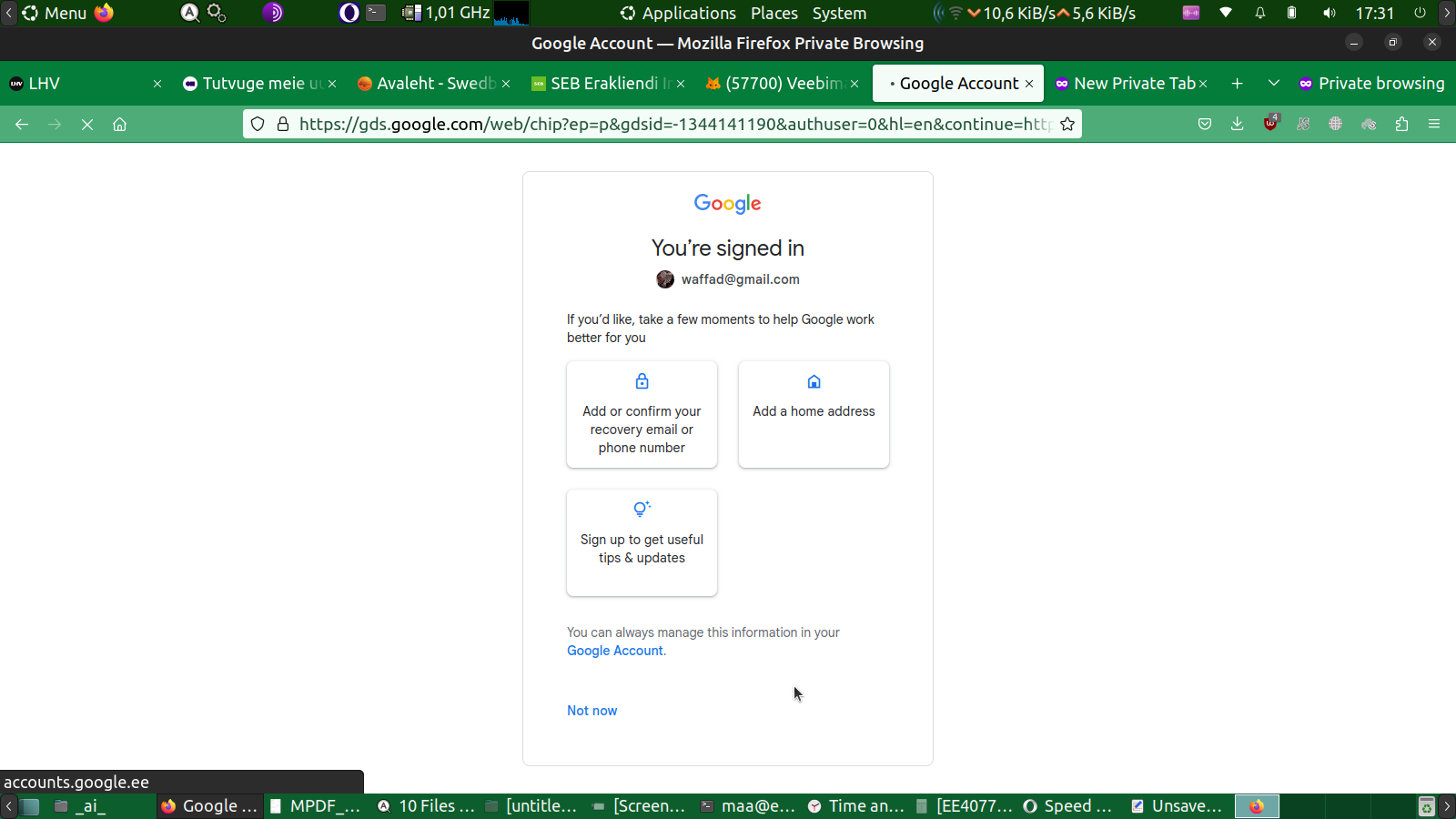Image resolution: width=1456 pixels, height=819 pixels.
Task: Open the Firefox Downloads panel
Action: 1238,124
